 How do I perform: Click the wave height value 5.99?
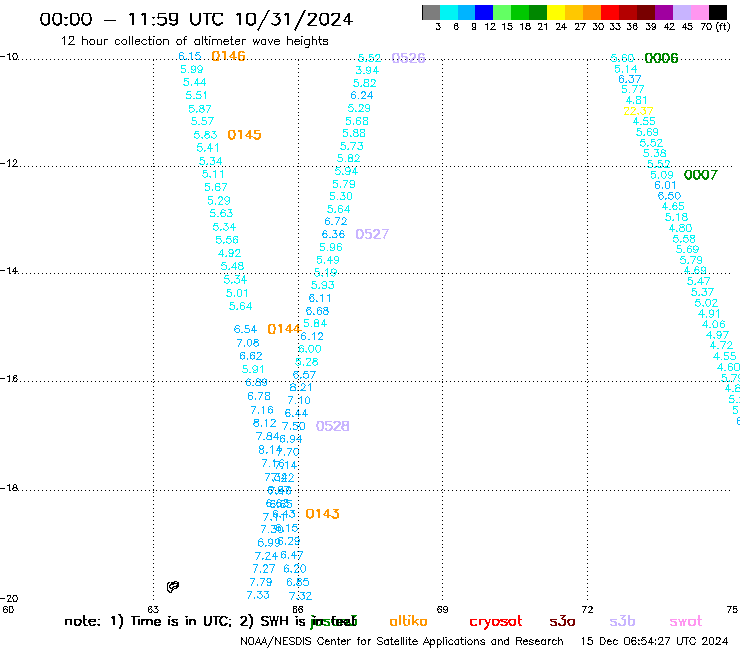tap(192, 69)
